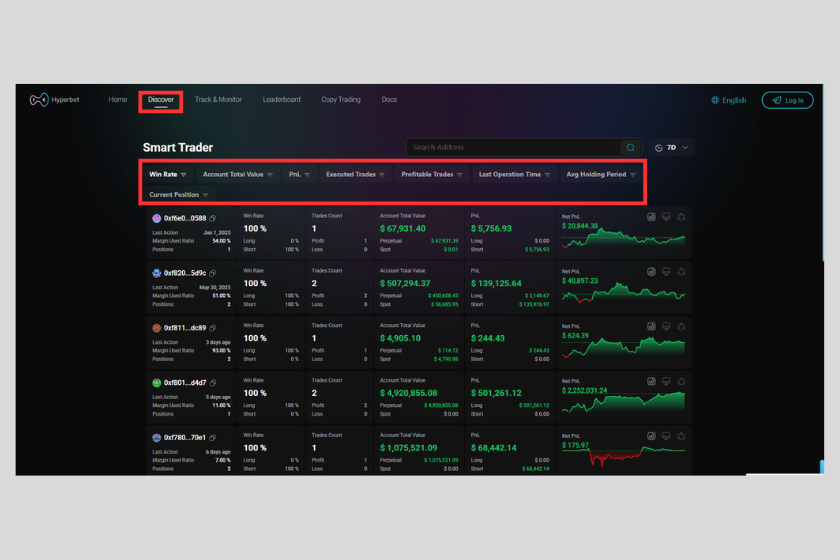
Task: Click the globe language icon
Action: tap(715, 100)
